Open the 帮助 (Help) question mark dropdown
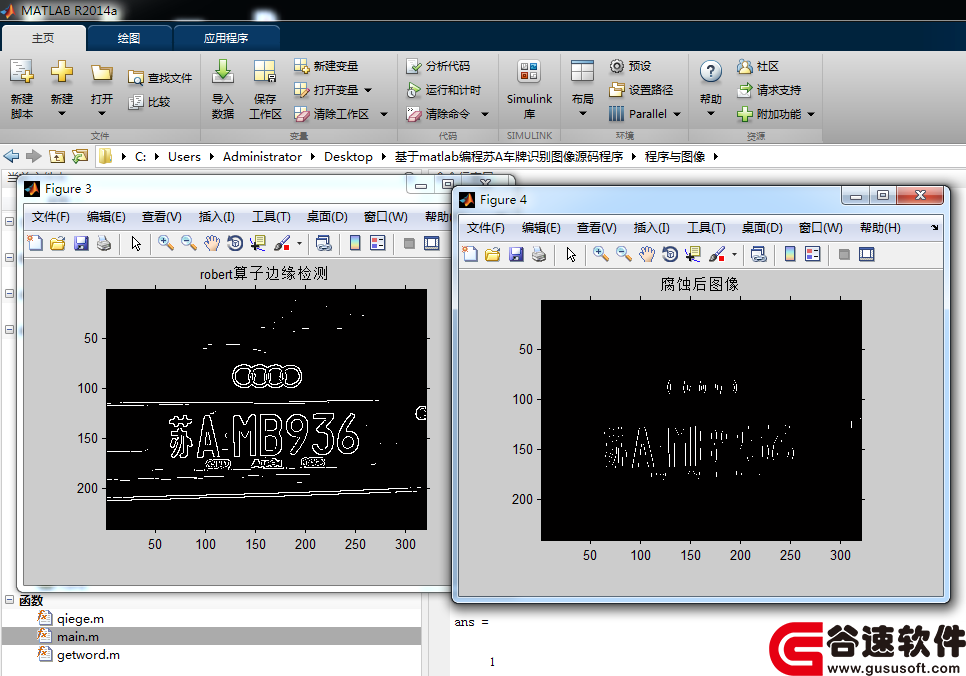 (x=710, y=89)
